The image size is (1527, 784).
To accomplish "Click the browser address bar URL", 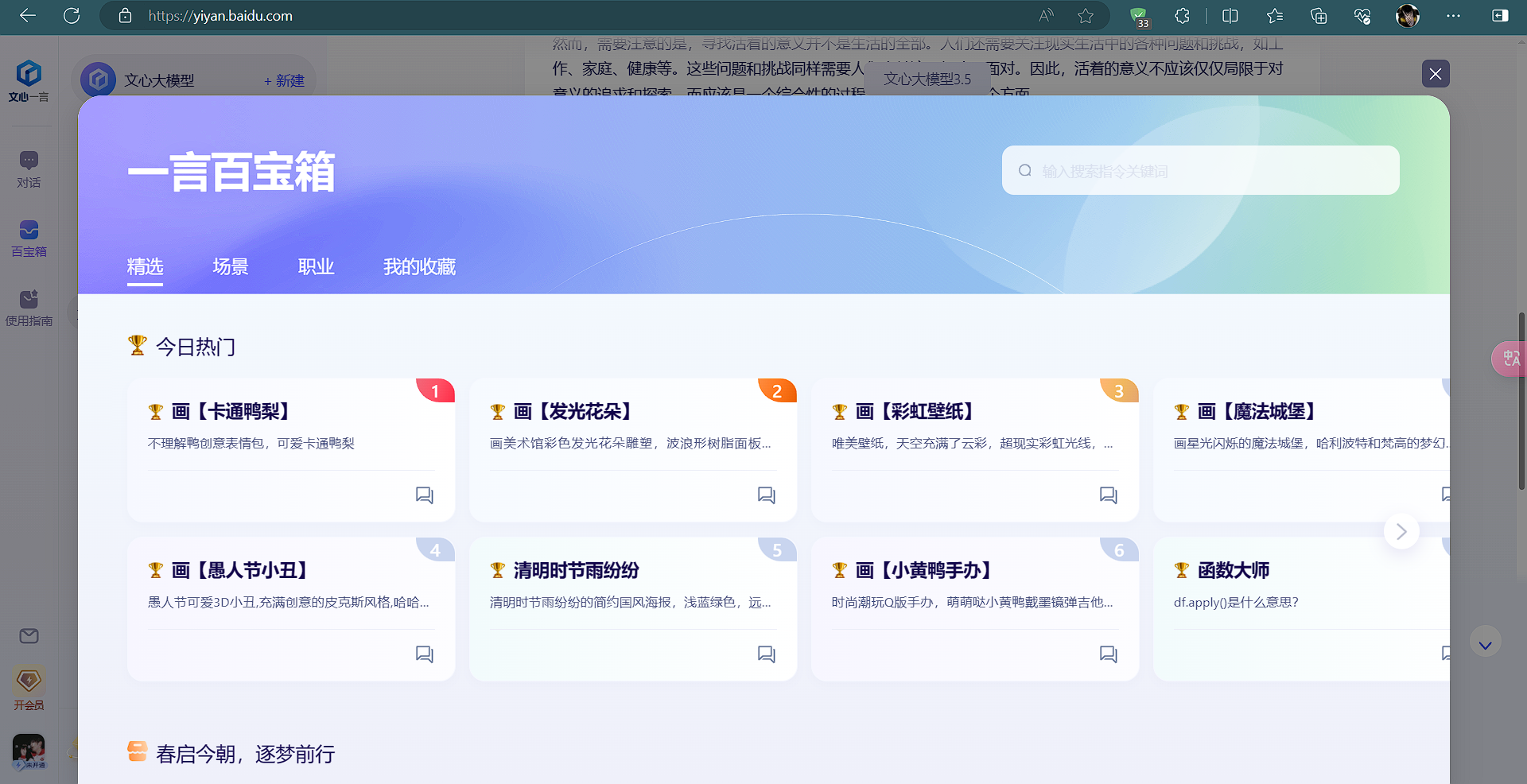I will pos(220,16).
